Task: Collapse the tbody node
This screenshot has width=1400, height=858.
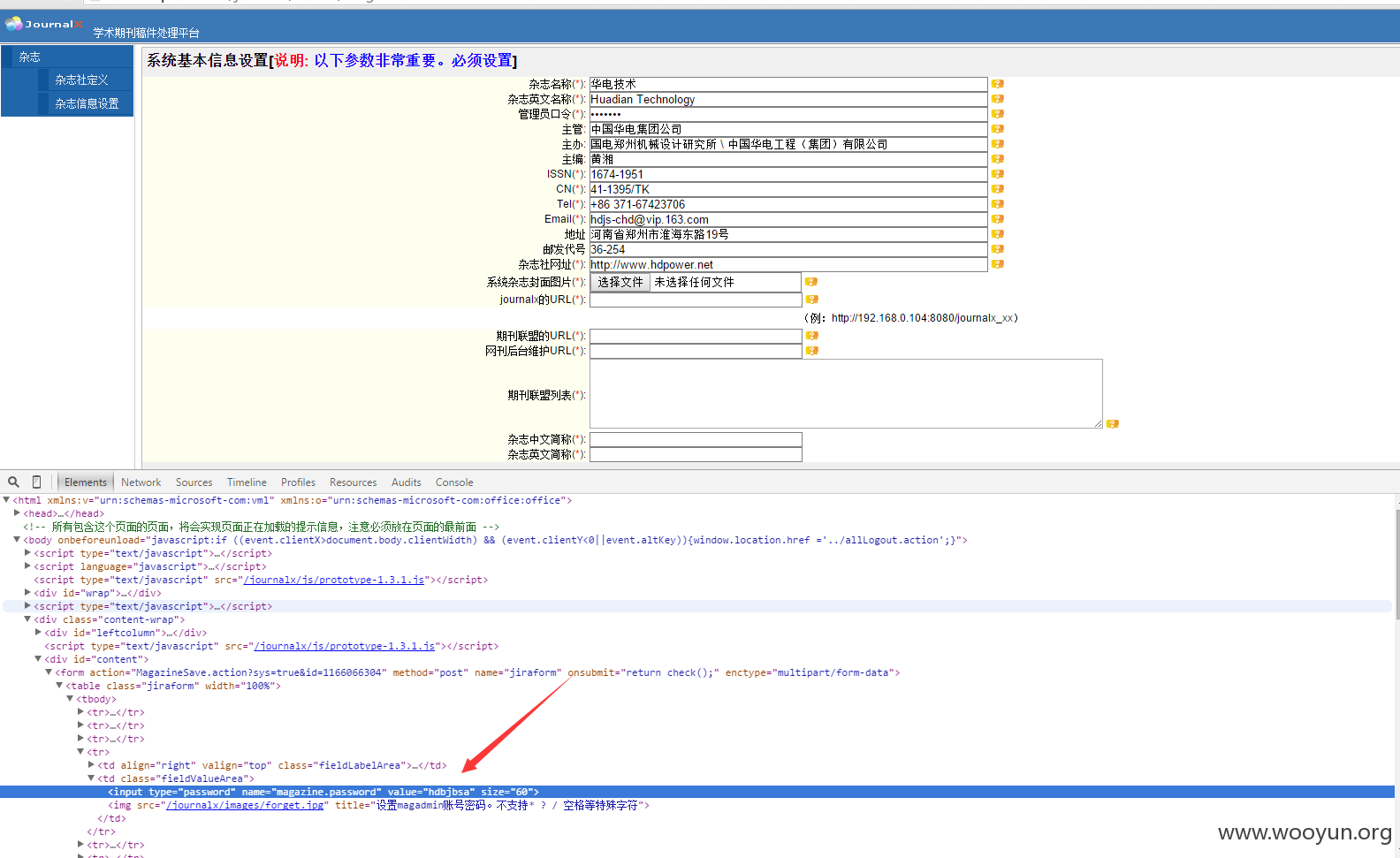Action: pos(70,699)
